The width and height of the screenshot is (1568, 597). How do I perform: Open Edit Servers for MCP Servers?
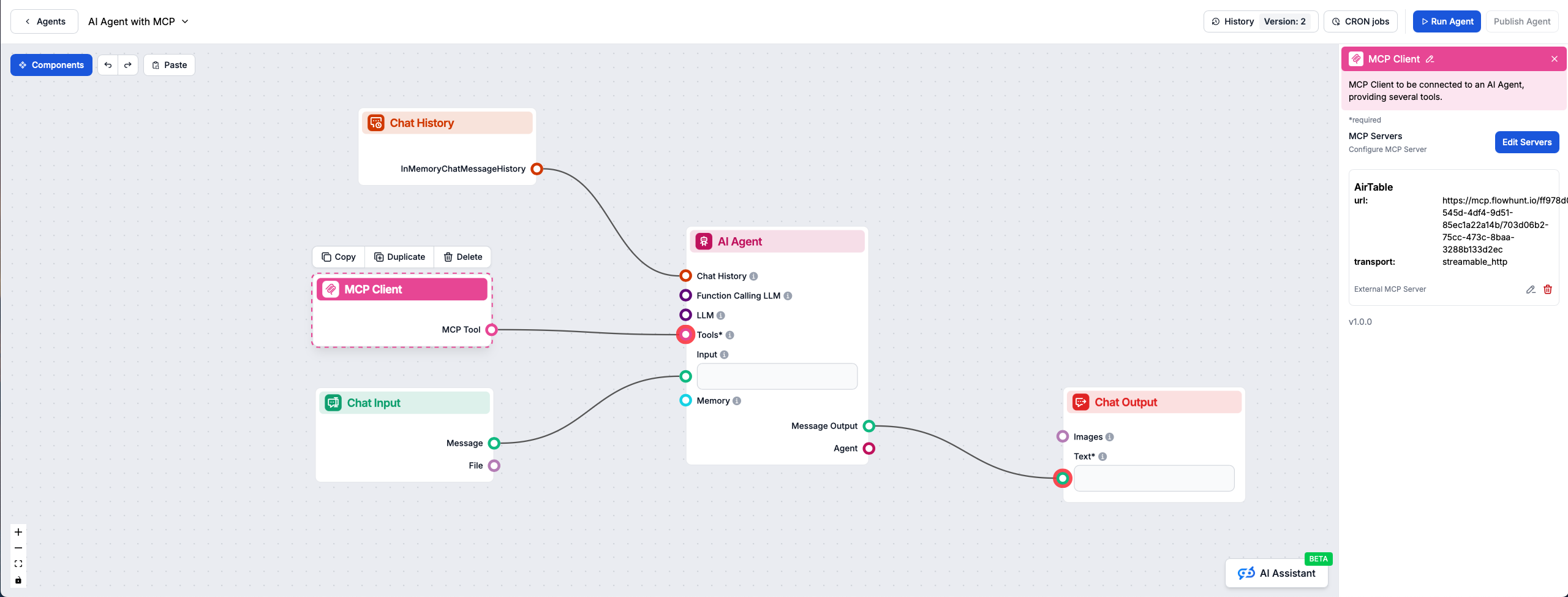coord(1527,142)
